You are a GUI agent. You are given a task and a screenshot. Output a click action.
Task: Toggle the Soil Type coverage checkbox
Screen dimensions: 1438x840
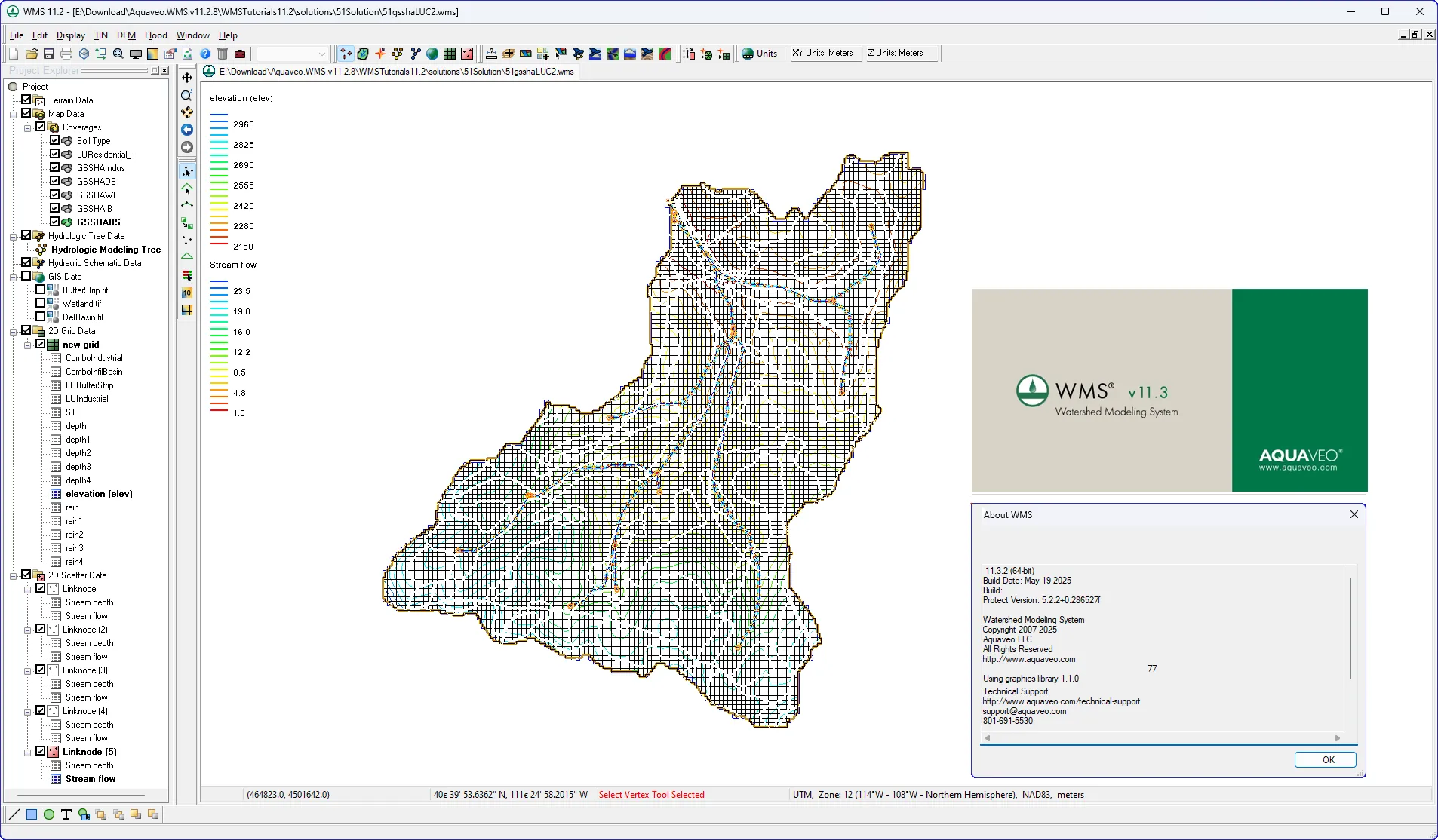point(55,140)
